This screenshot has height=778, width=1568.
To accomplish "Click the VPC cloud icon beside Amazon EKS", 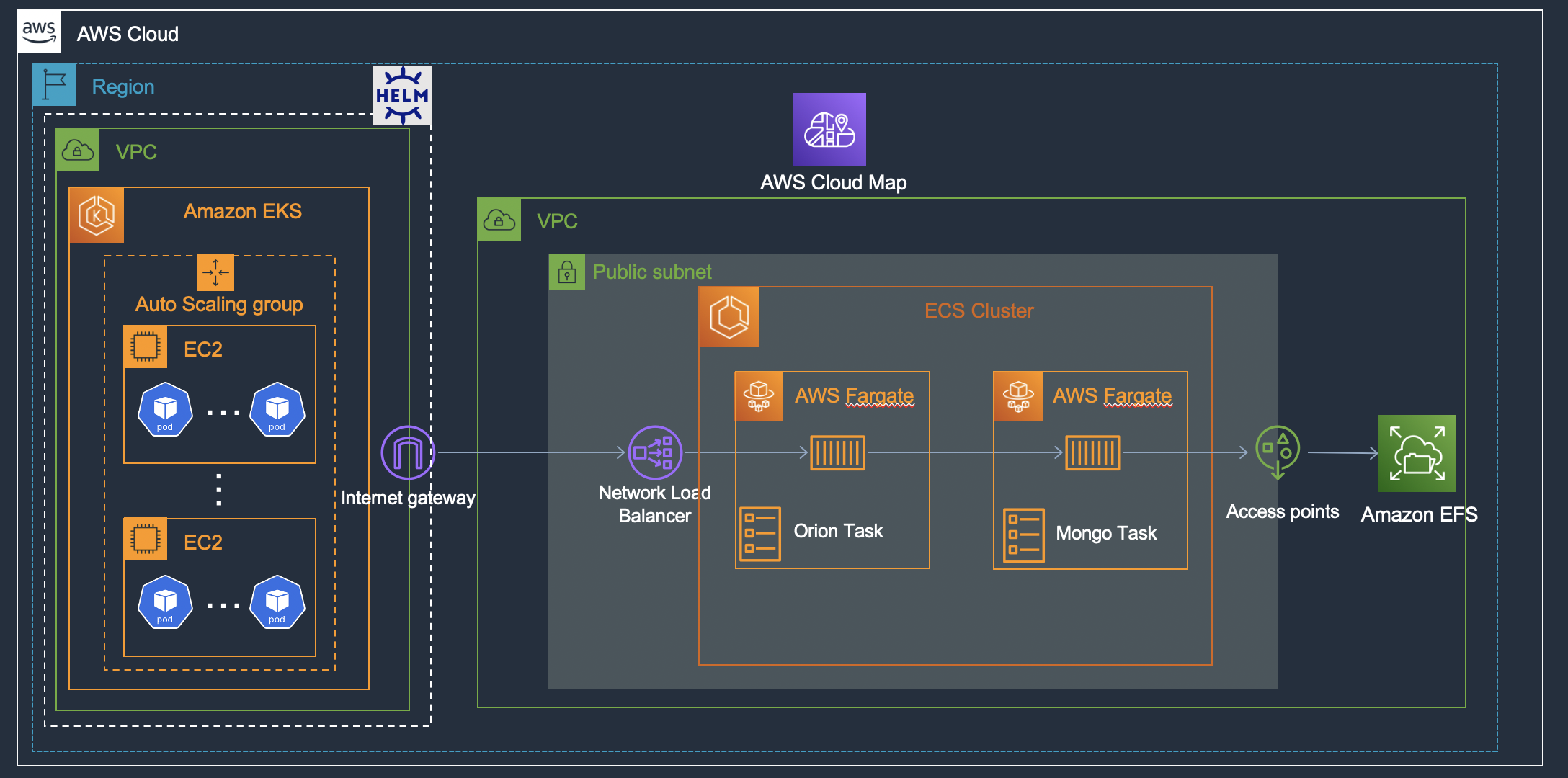I will pyautogui.click(x=78, y=151).
